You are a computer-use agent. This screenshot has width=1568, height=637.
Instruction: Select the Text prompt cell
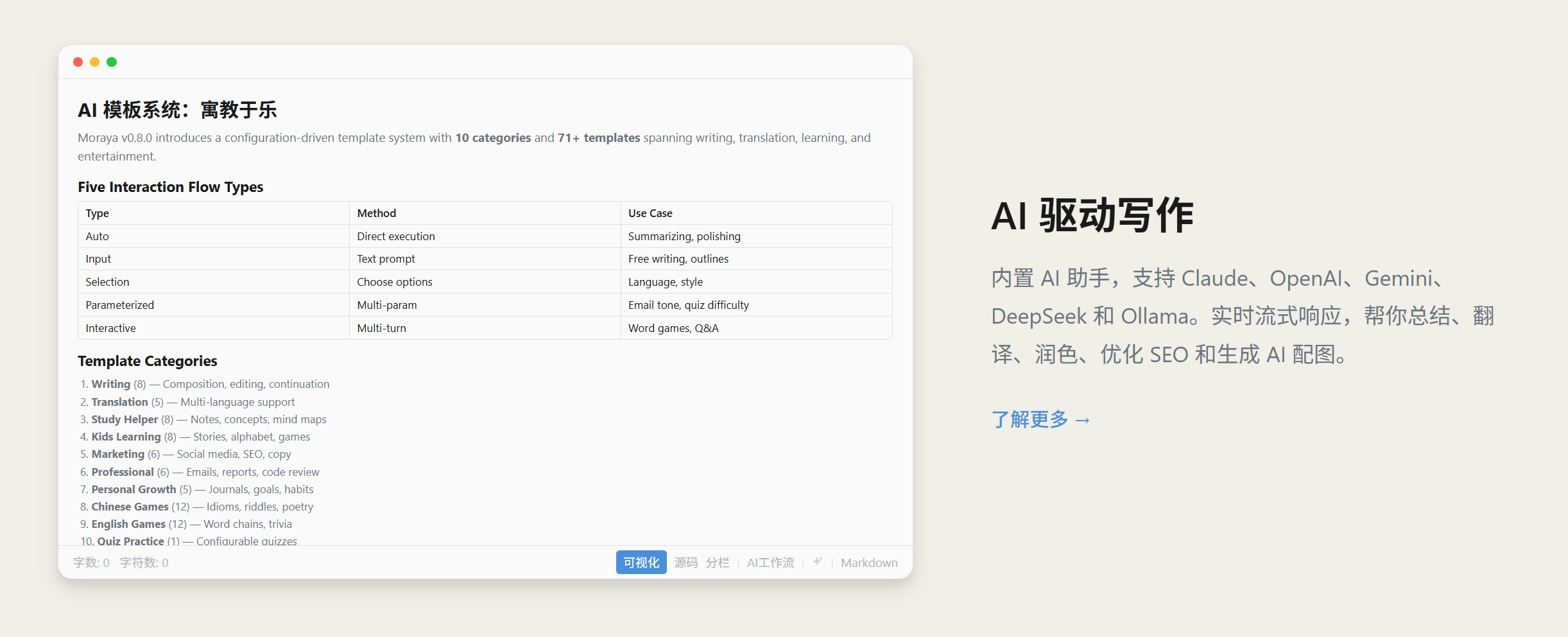click(485, 259)
